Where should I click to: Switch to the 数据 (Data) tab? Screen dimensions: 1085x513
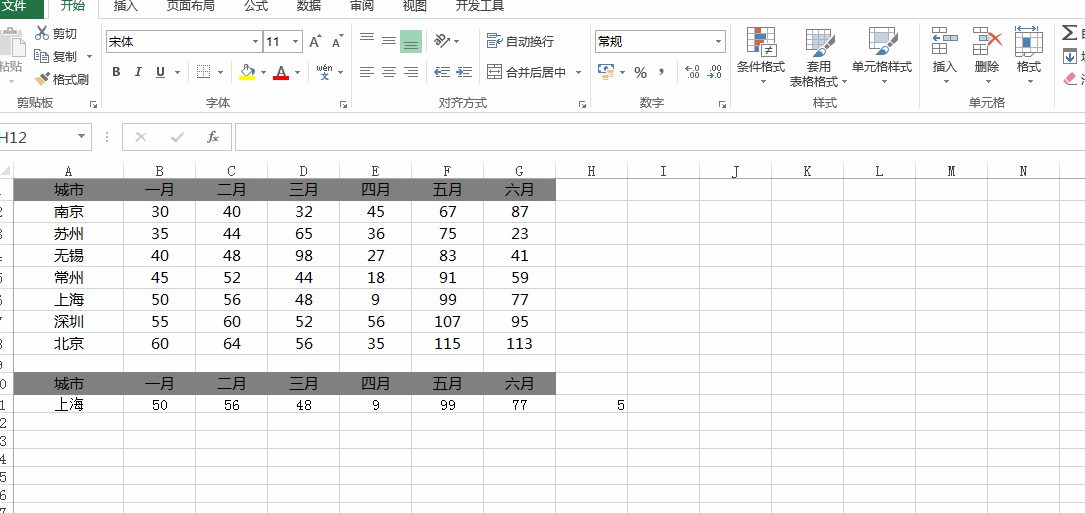pyautogui.click(x=309, y=7)
